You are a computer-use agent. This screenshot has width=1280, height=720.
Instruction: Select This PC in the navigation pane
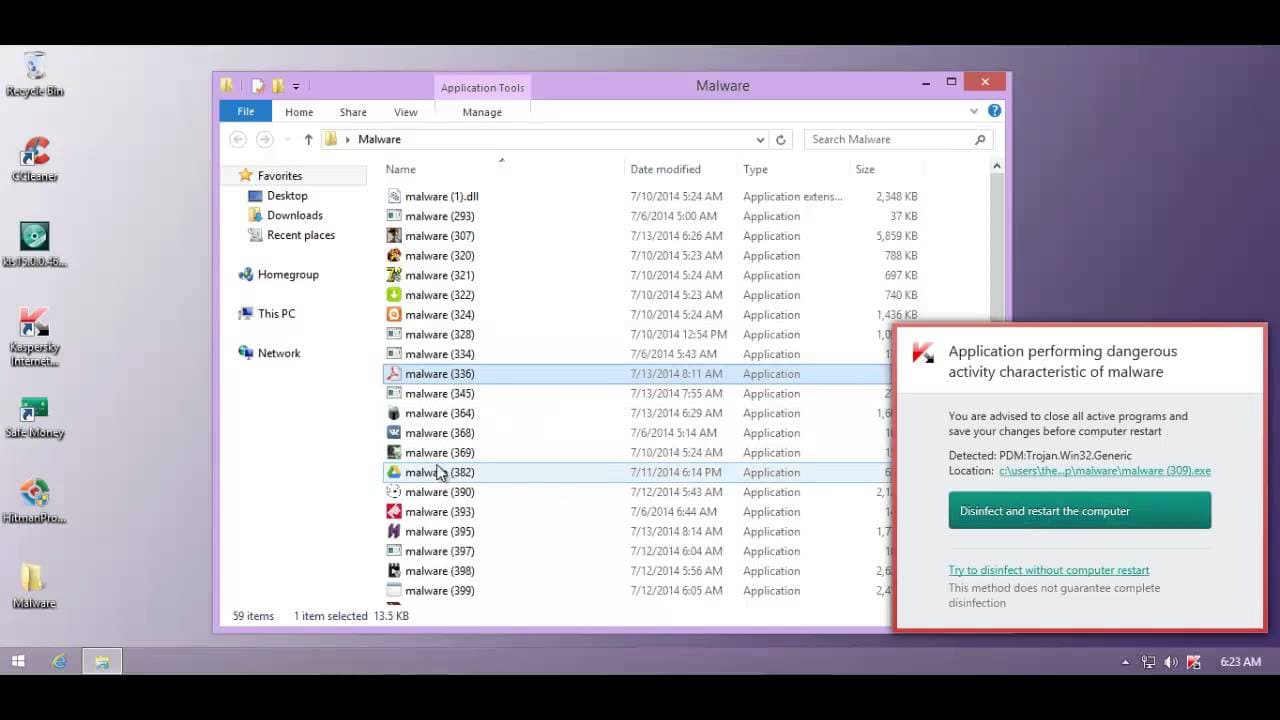point(276,313)
